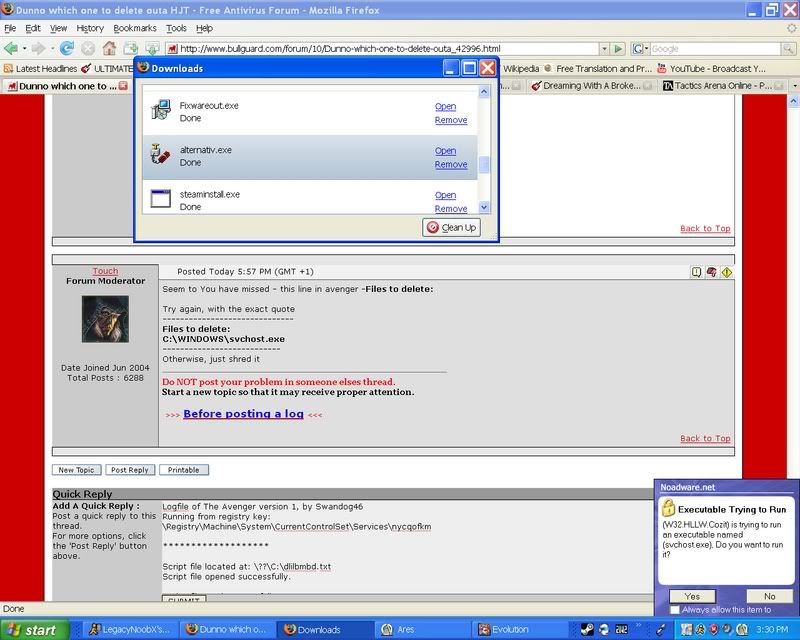Expand the URL bar history dropdown

tap(604, 49)
